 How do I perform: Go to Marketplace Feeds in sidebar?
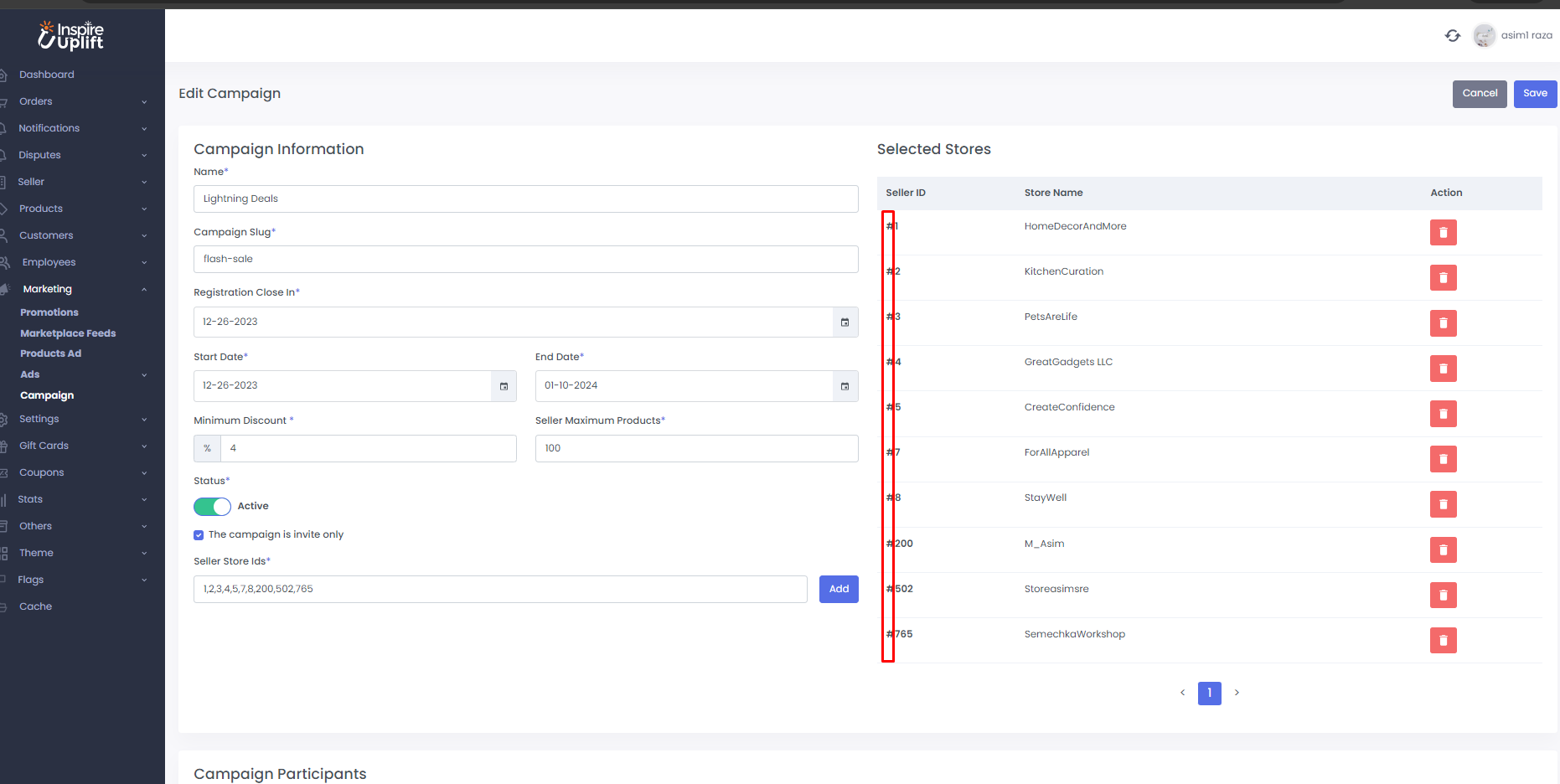(x=68, y=333)
